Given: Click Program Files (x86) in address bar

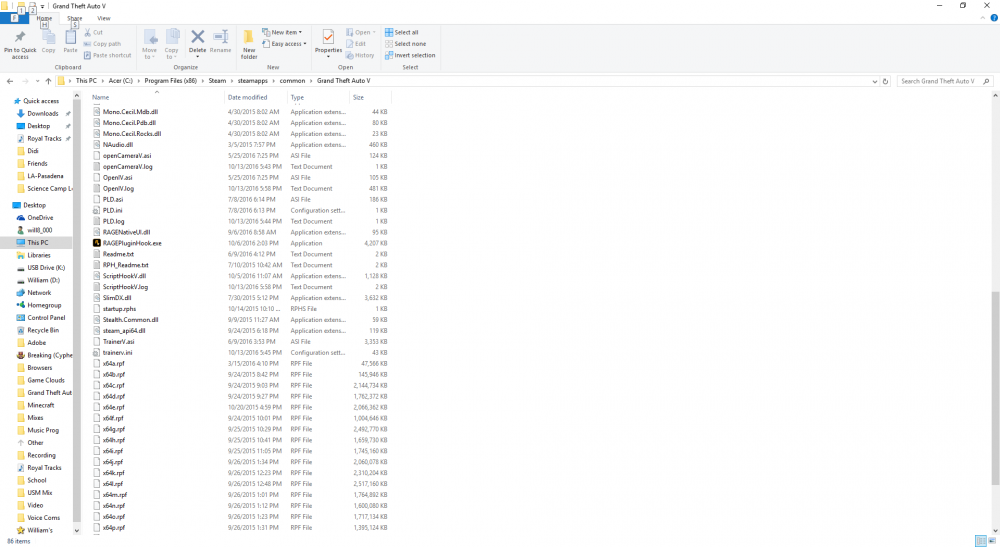Looking at the screenshot, I should point(170,81).
